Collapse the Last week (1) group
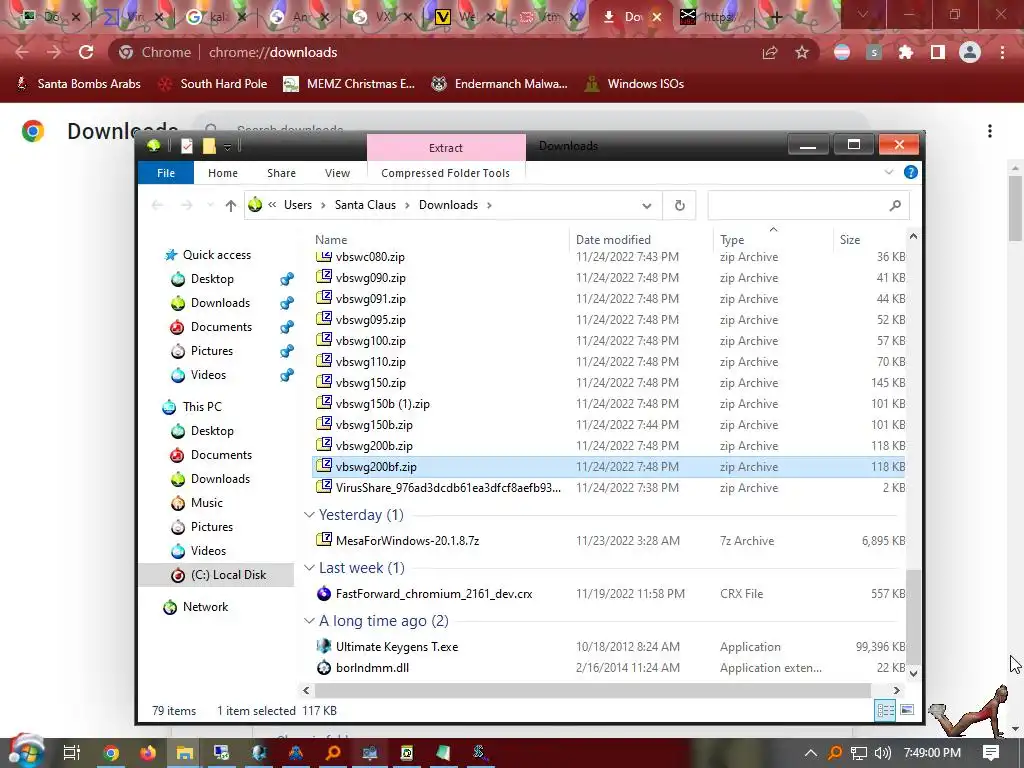The height and width of the screenshot is (768, 1024). pos(310,568)
